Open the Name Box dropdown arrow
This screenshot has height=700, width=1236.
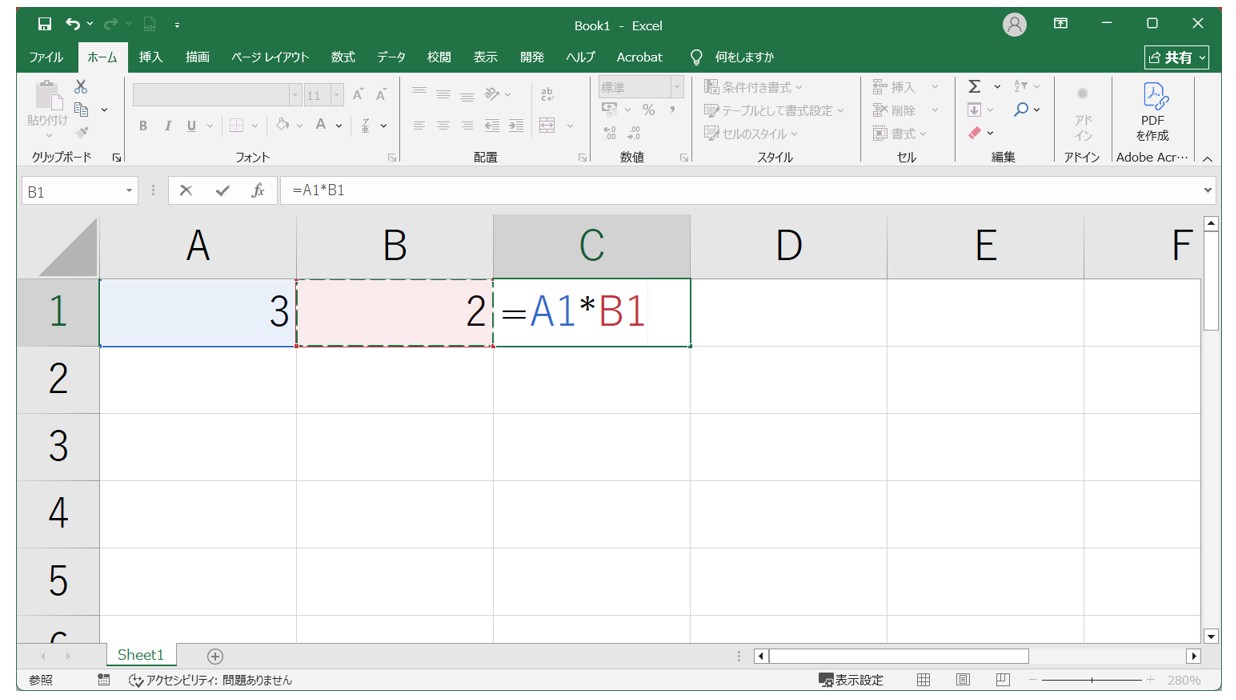[x=129, y=191]
